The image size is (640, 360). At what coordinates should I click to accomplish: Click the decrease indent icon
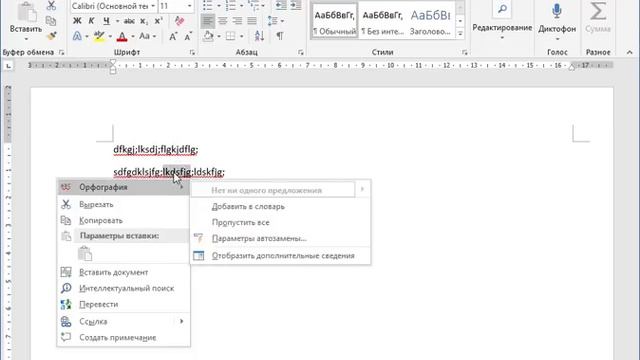pyautogui.click(x=281, y=6)
